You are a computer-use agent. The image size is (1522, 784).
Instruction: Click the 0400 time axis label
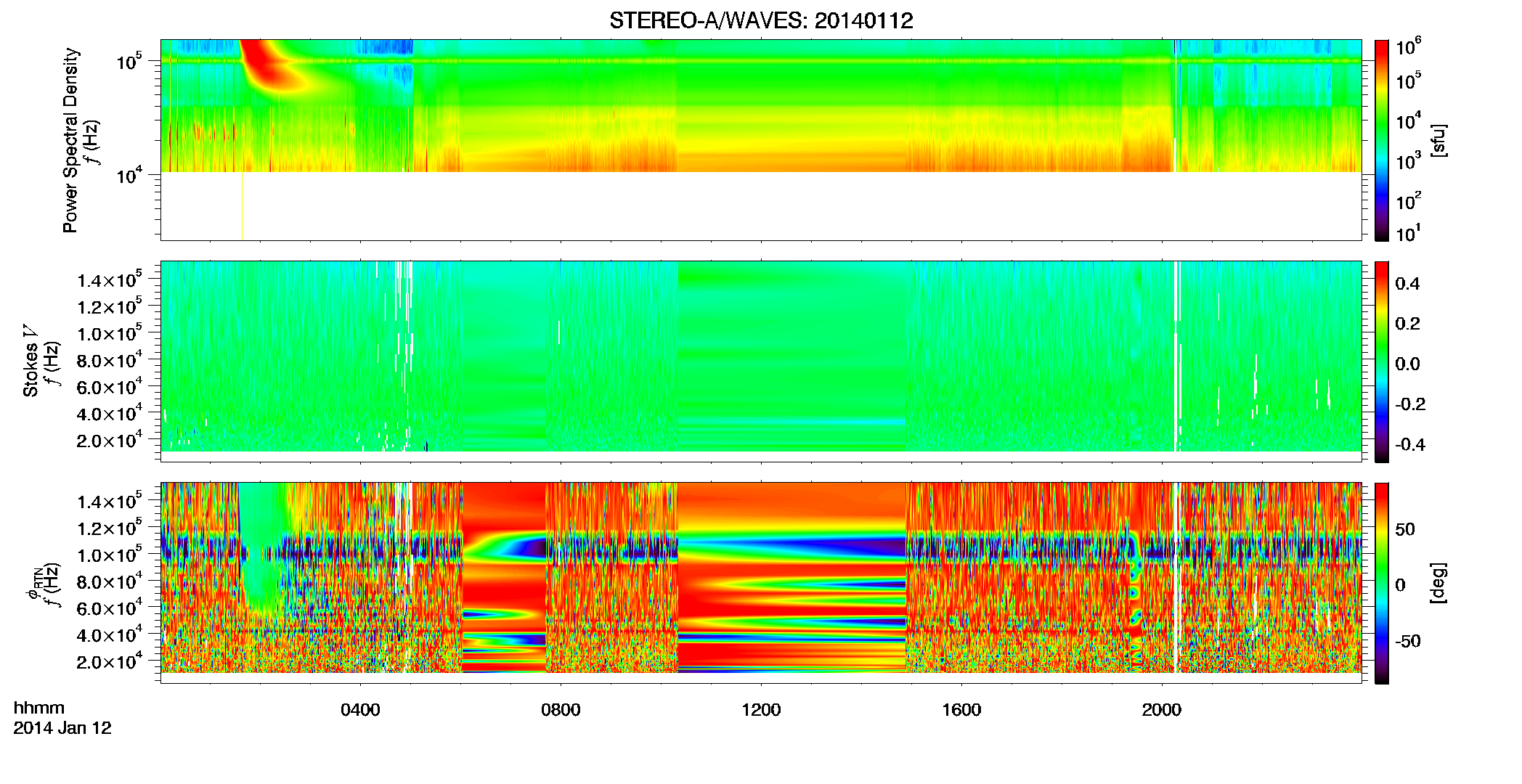pos(360,710)
